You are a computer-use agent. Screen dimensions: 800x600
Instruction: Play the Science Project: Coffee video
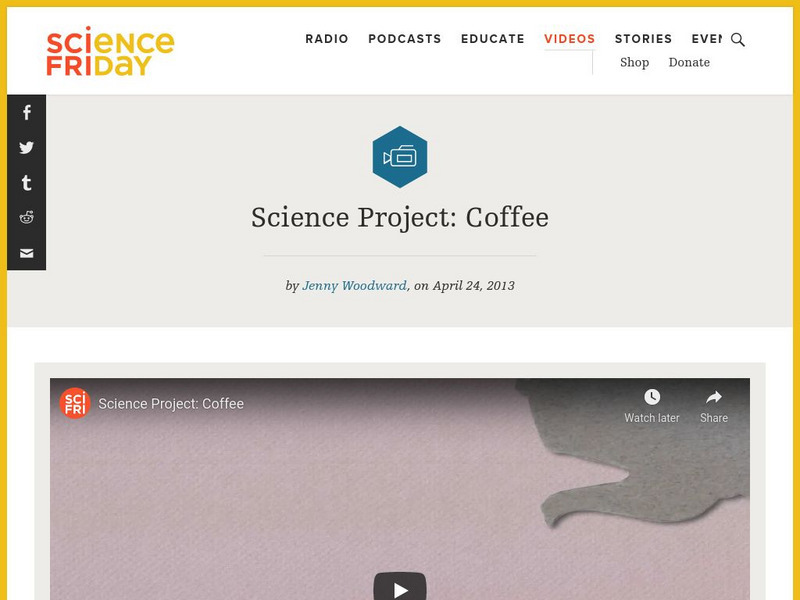[399, 588]
